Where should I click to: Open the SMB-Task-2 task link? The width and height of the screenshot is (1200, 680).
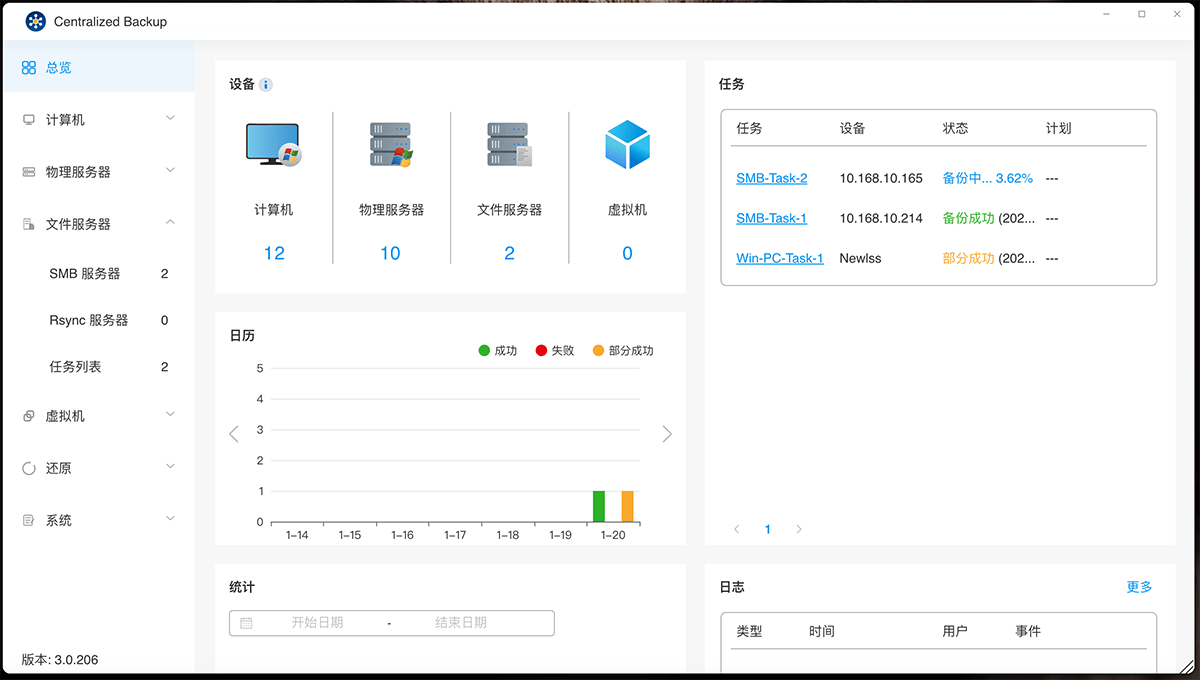(771, 178)
